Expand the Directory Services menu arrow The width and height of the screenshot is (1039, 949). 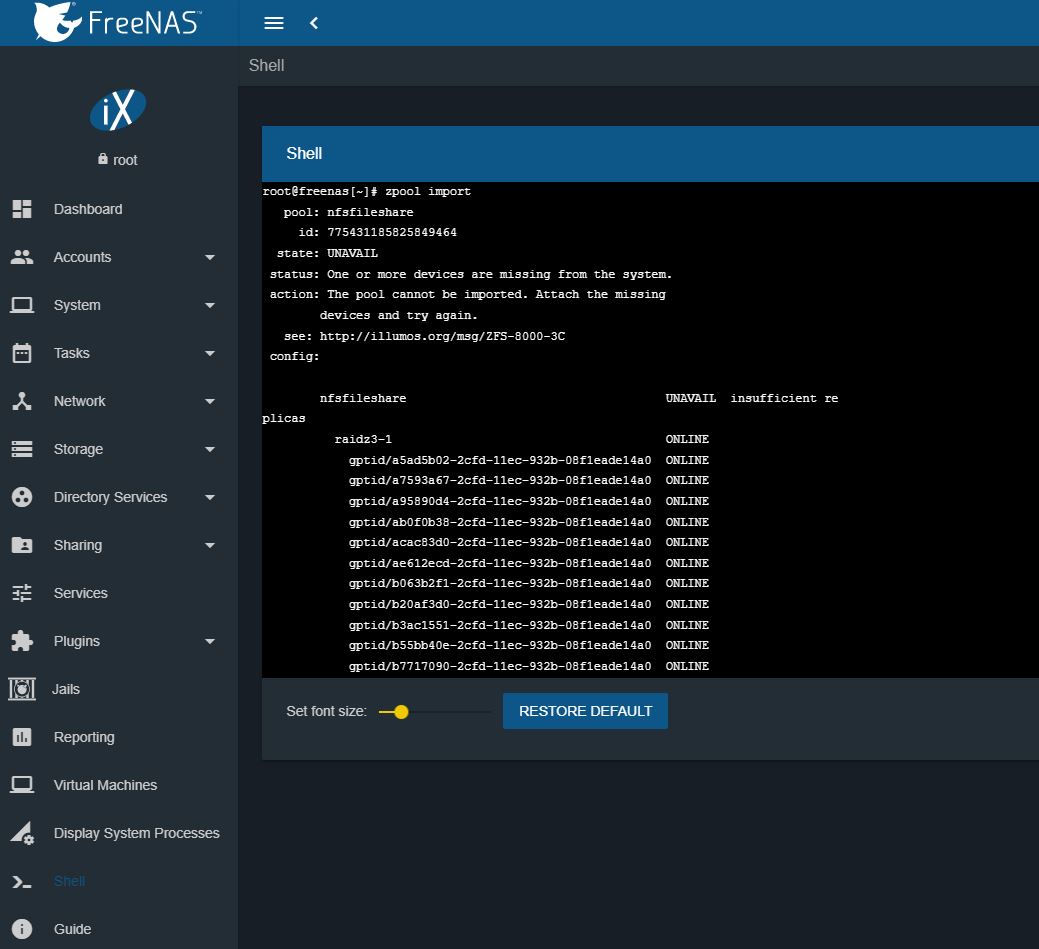pyautogui.click(x=210, y=497)
